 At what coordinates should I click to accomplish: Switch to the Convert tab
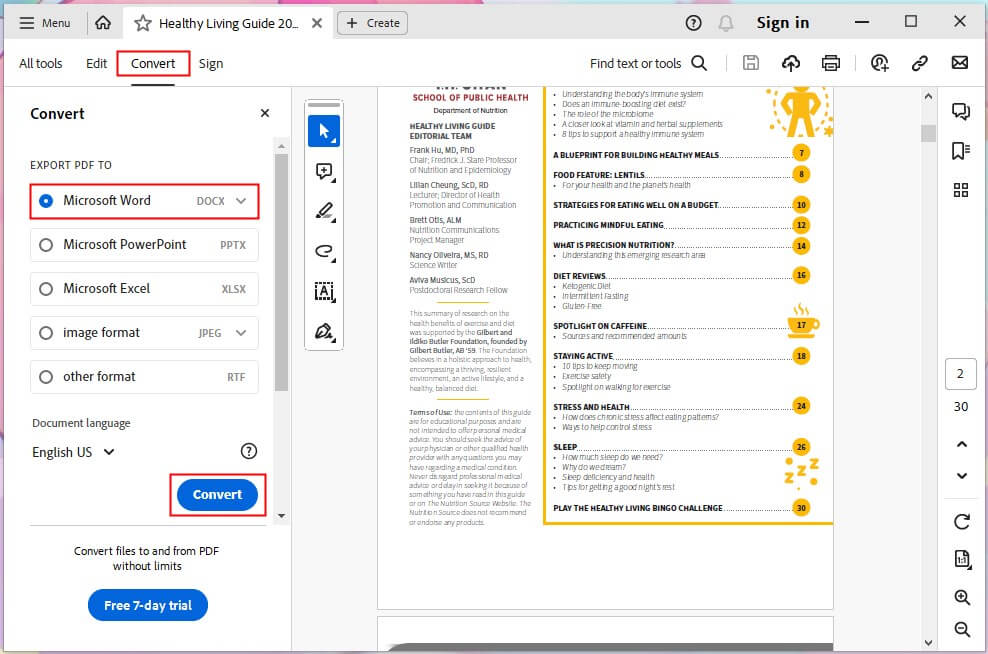coord(153,64)
